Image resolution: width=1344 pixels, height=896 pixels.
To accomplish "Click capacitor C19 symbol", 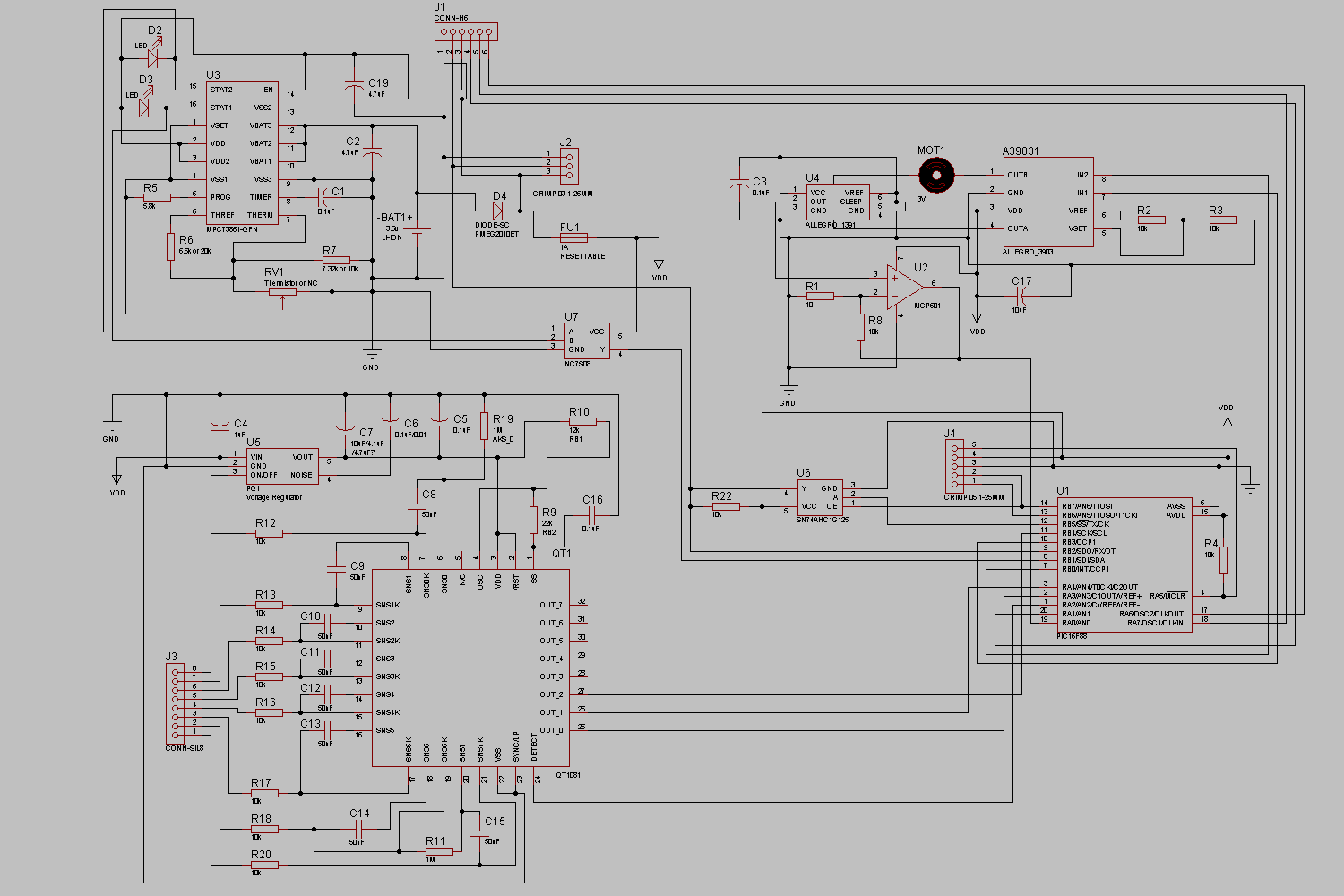I will click(x=355, y=85).
